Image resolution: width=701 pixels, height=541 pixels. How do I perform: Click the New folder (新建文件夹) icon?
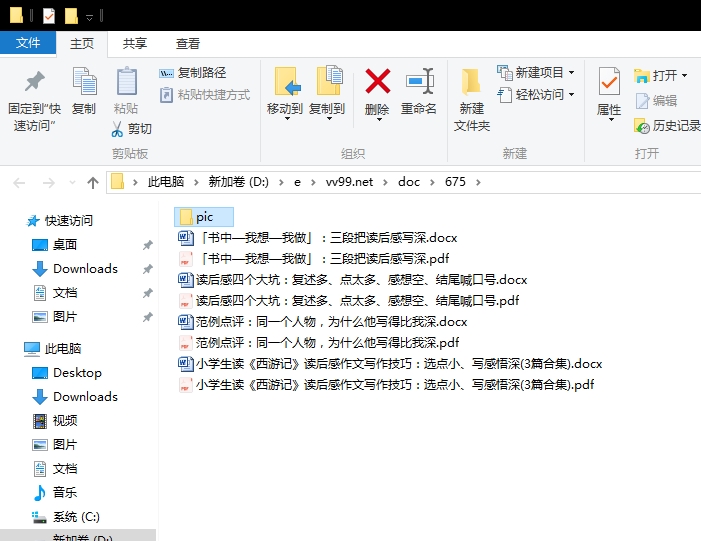471,81
